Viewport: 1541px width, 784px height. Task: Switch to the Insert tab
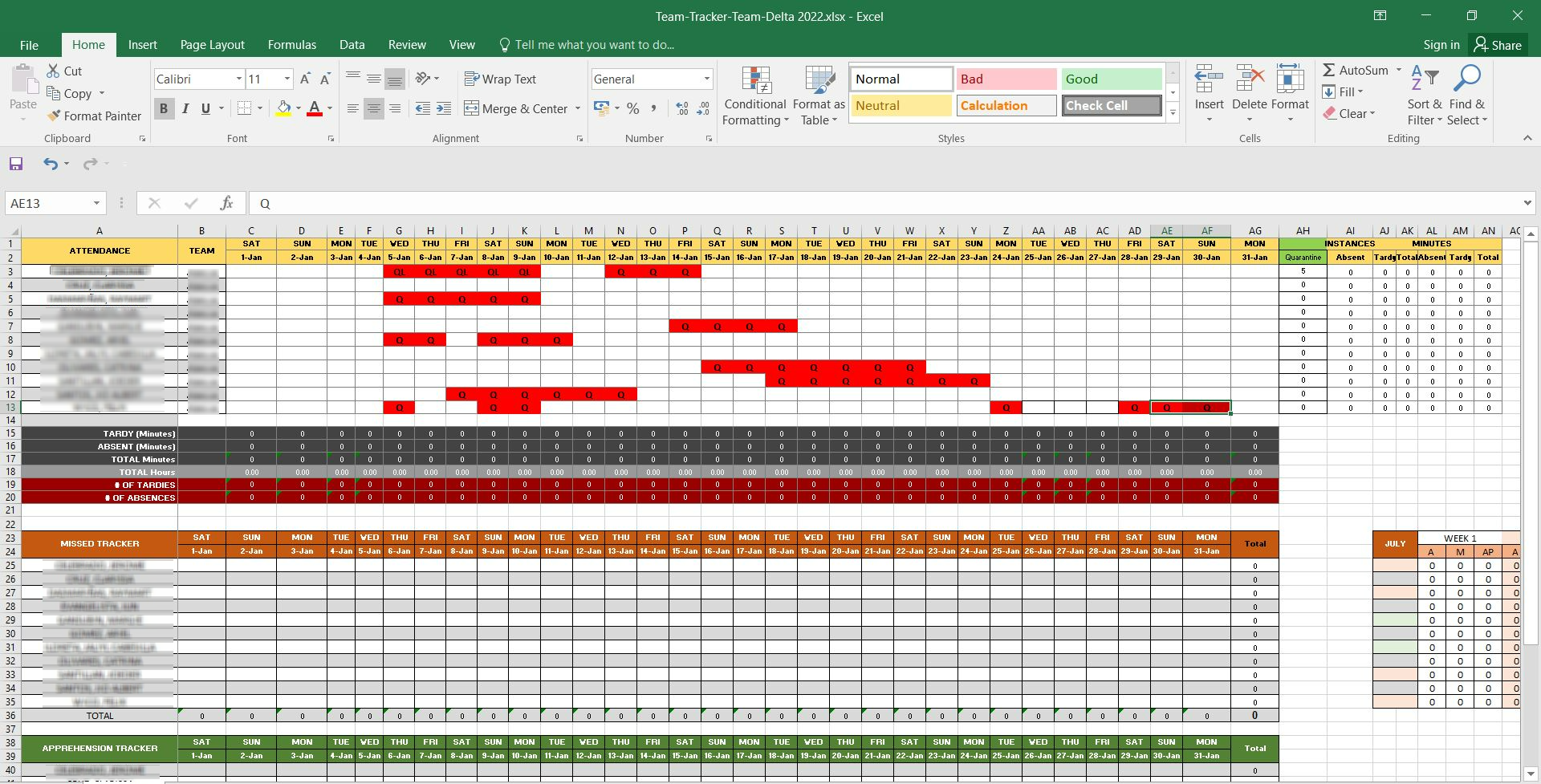tap(142, 45)
